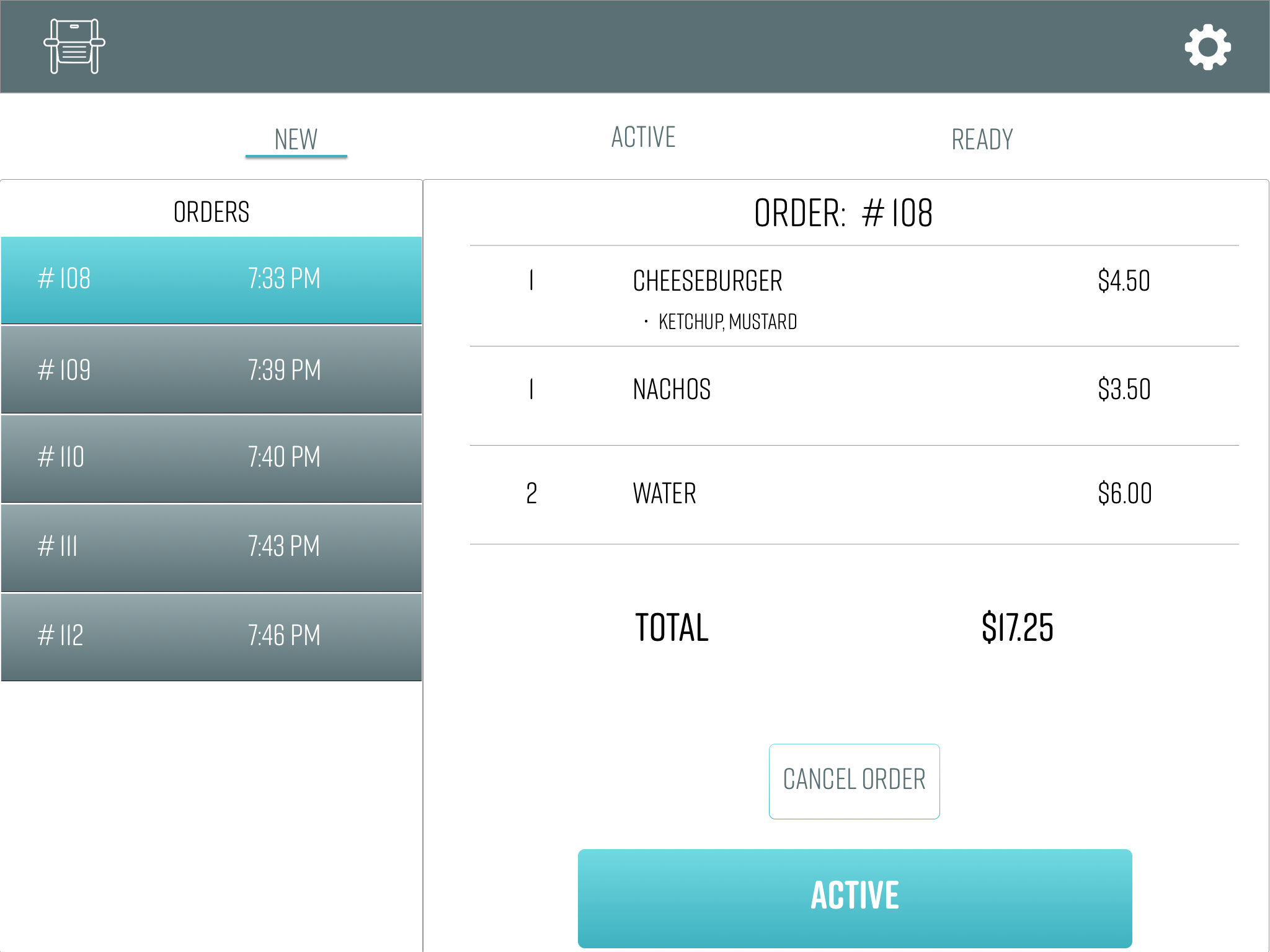Select order #110 at 7:40 PM

click(x=211, y=459)
